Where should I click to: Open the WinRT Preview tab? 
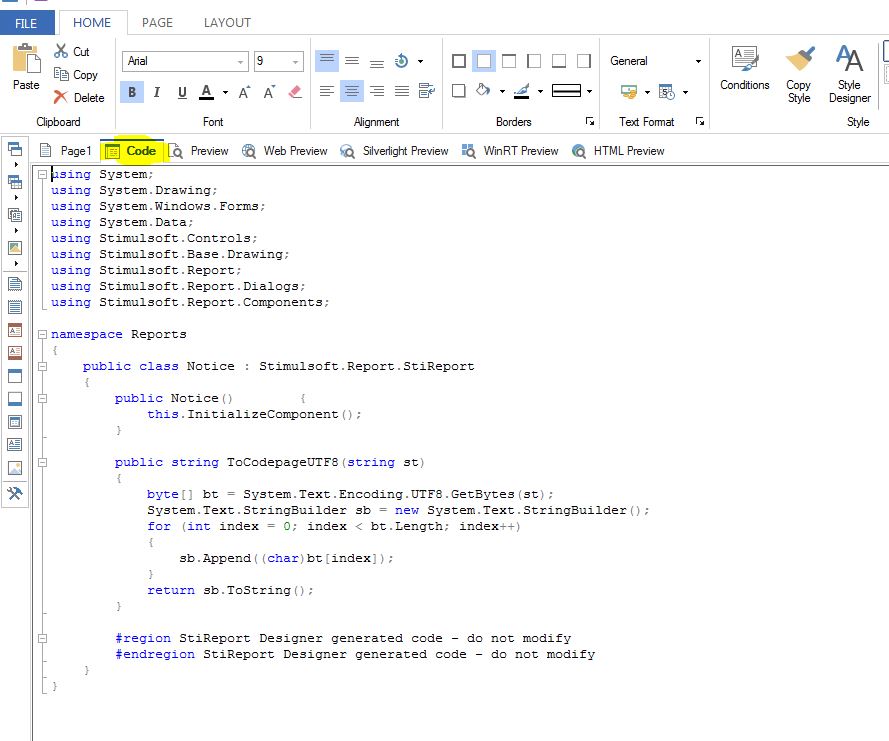coord(510,151)
